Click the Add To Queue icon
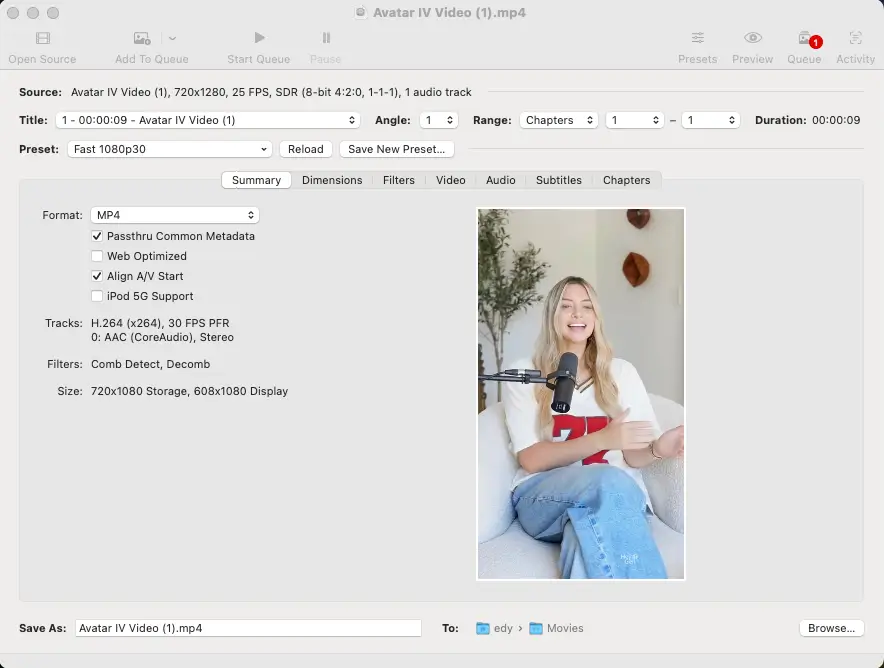 pos(142,39)
